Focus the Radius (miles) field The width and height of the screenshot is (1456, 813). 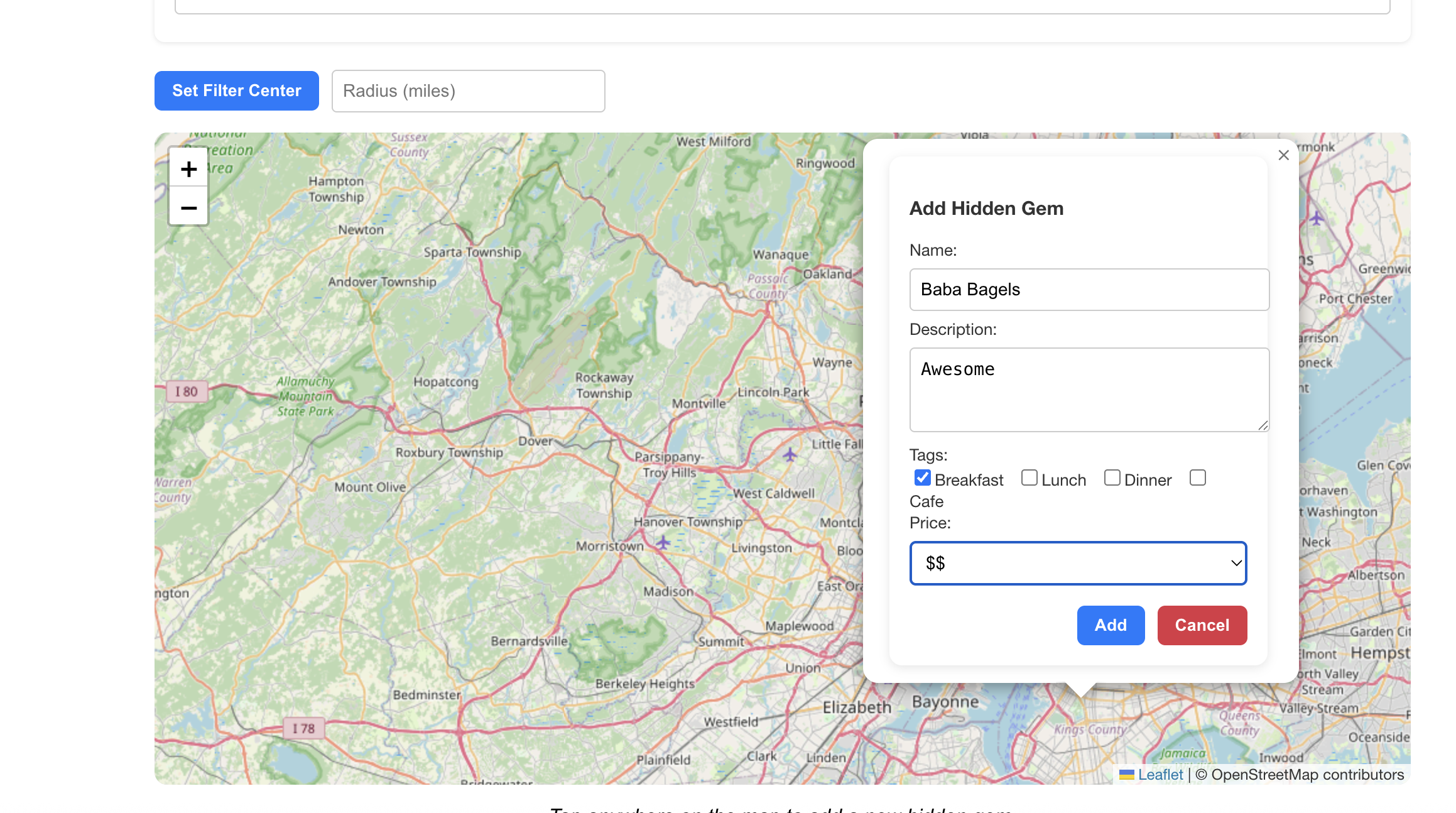tap(468, 91)
